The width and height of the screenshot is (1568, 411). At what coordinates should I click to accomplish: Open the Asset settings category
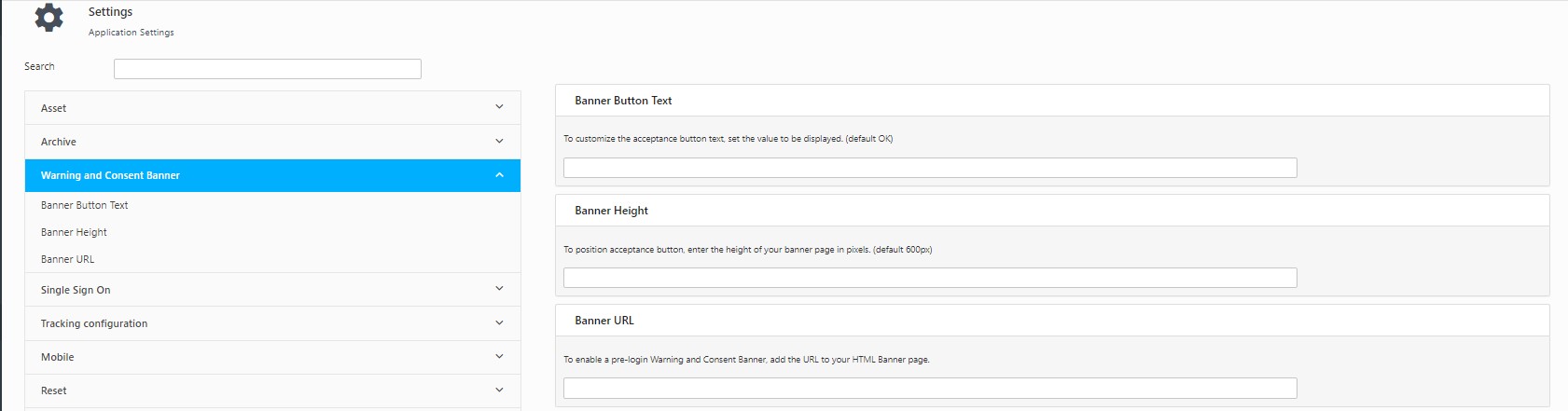[272, 108]
